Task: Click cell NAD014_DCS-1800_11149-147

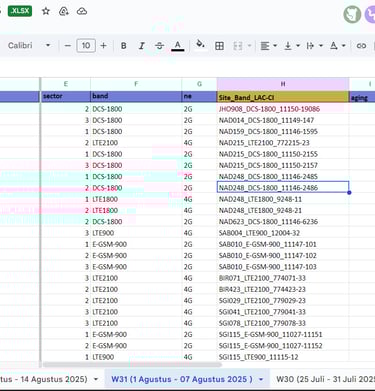Action: [283, 120]
